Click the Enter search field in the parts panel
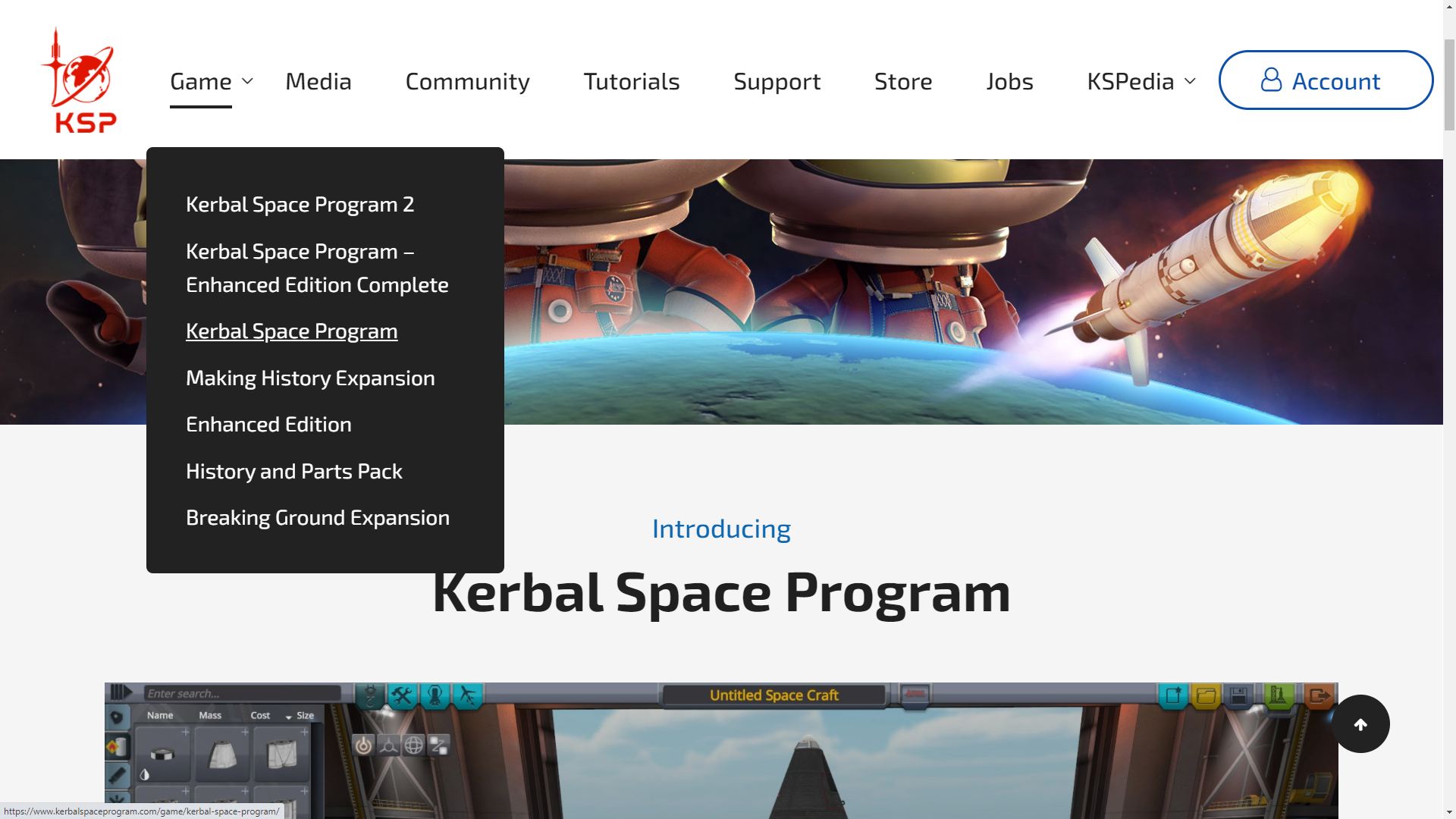Viewport: 1456px width, 819px height. pos(242,693)
